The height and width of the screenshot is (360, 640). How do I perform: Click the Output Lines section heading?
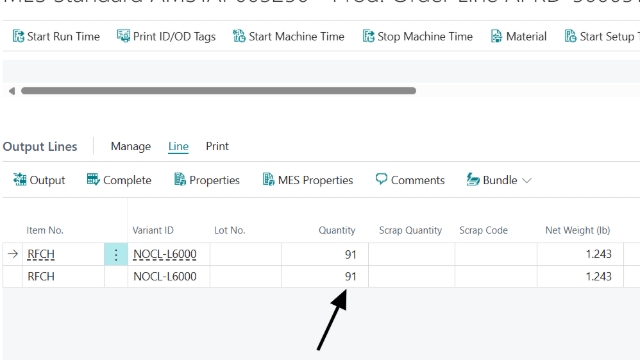[x=40, y=147]
